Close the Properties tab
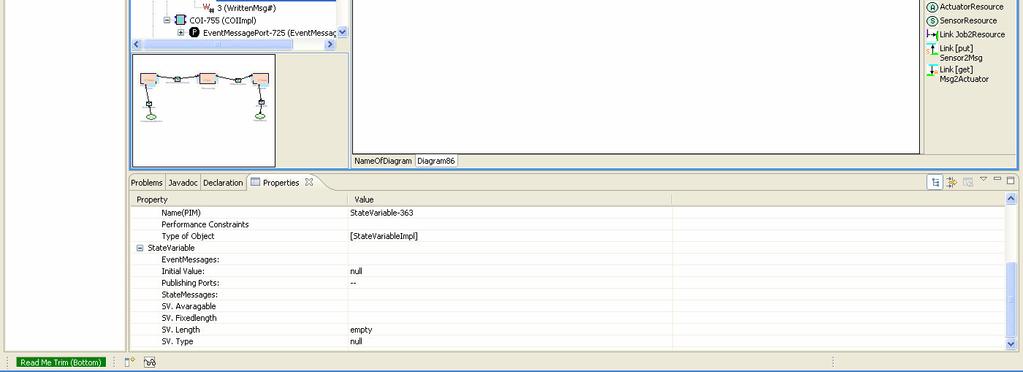Viewport: 1023px width, 372px height. 309,182
